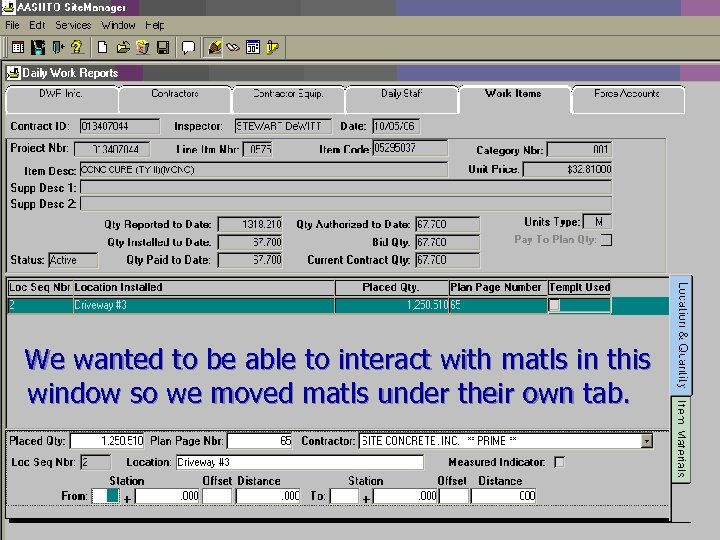Click the Item Desc field CONC CURB
720x540 pixels.
coord(264,169)
